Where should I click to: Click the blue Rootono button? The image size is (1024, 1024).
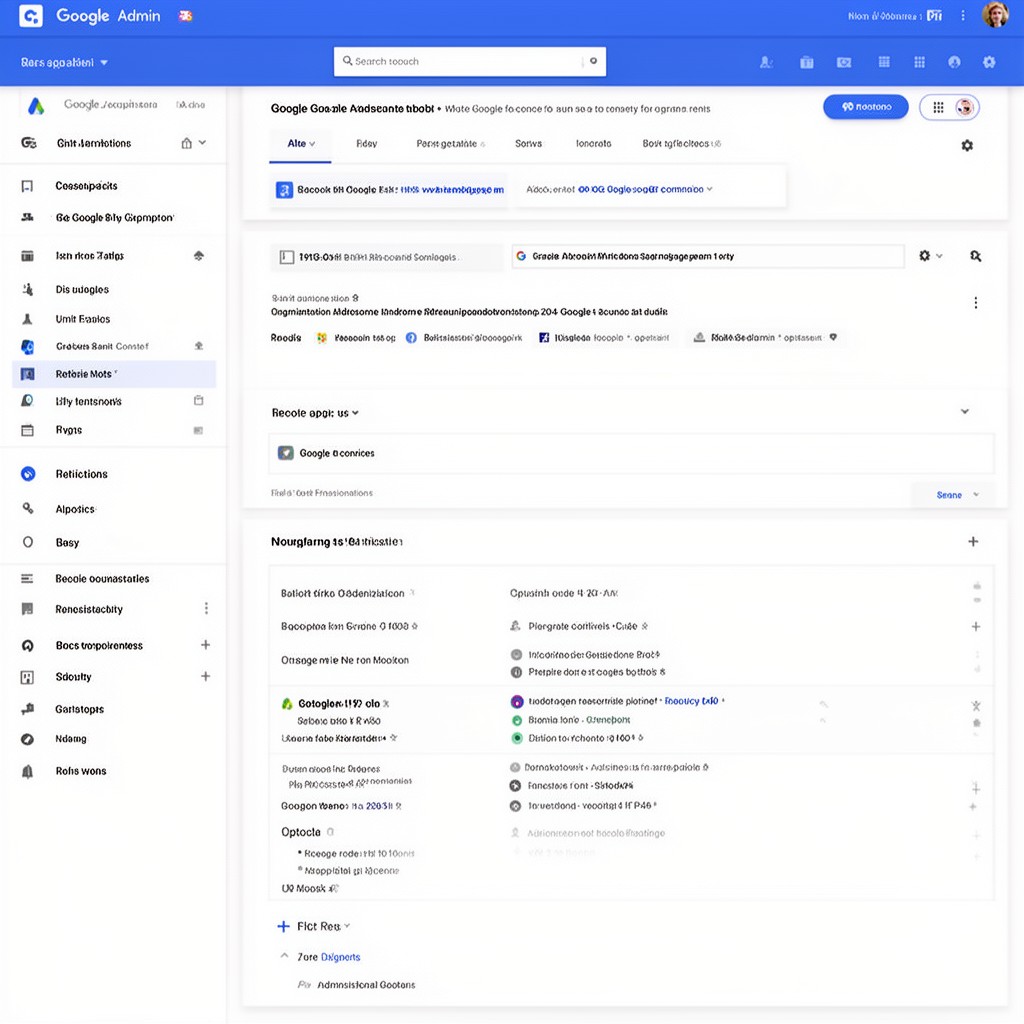coord(865,106)
